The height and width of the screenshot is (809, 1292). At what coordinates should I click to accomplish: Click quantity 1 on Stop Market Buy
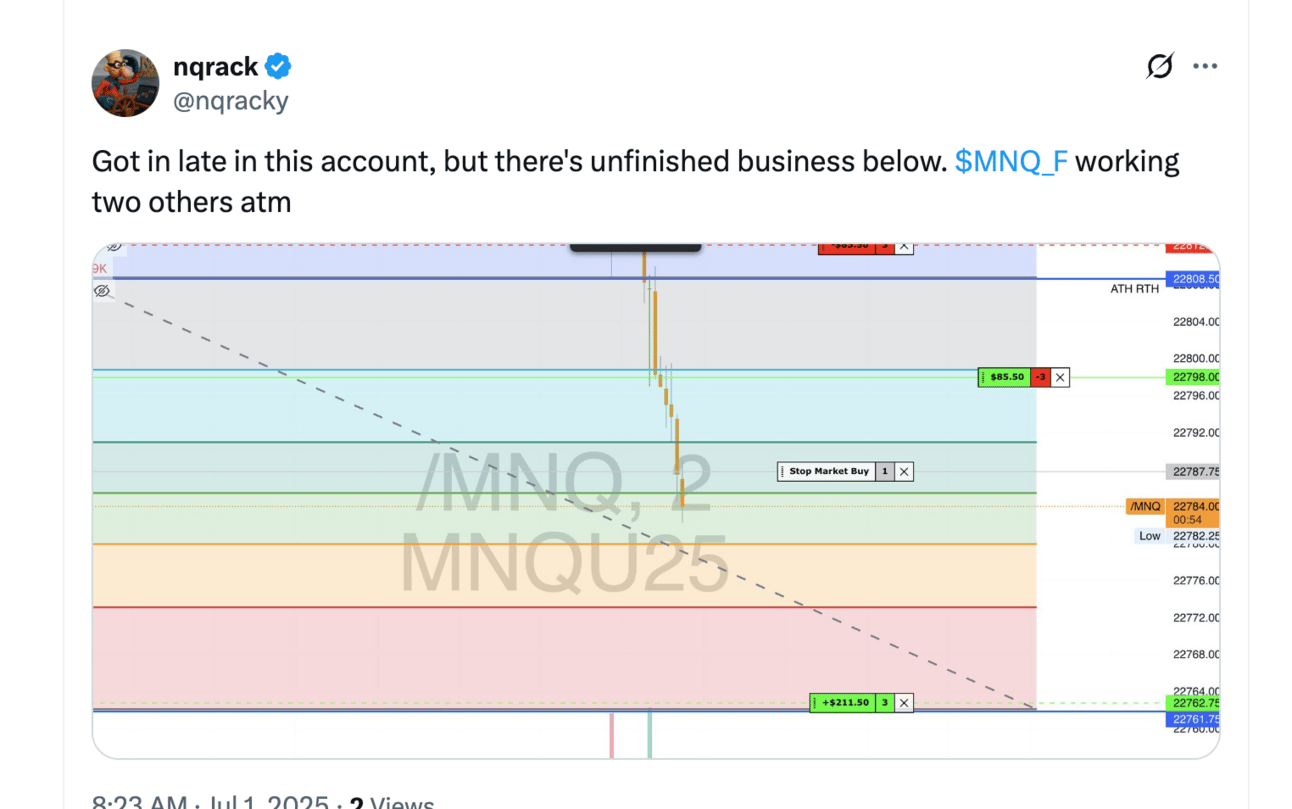[884, 472]
